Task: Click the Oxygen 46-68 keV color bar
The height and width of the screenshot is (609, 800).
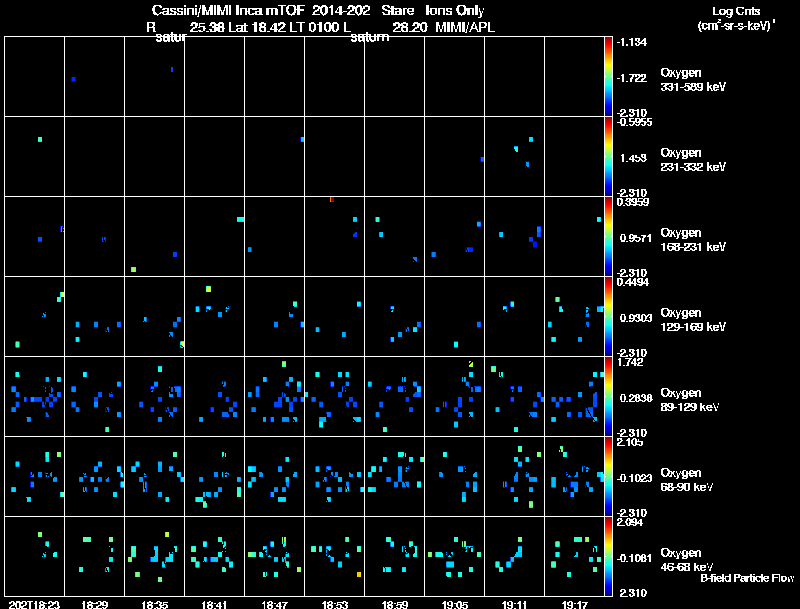Action: click(609, 556)
